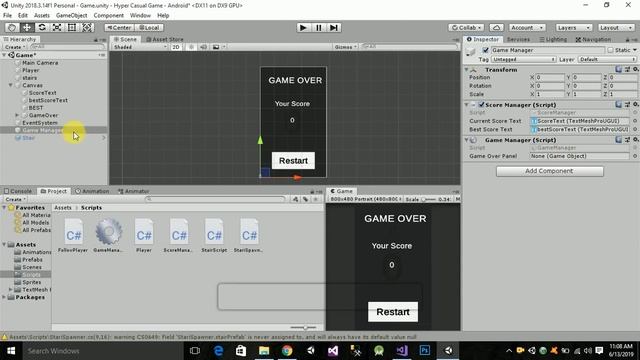Toggle 2D scene view mode
Viewport: 640px width, 360px height.
[176, 47]
